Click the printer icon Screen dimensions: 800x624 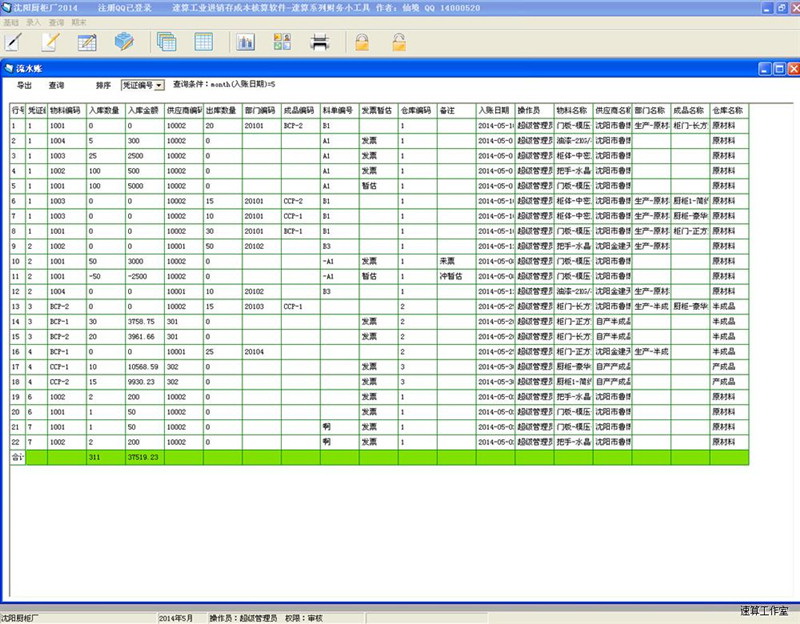click(319, 42)
